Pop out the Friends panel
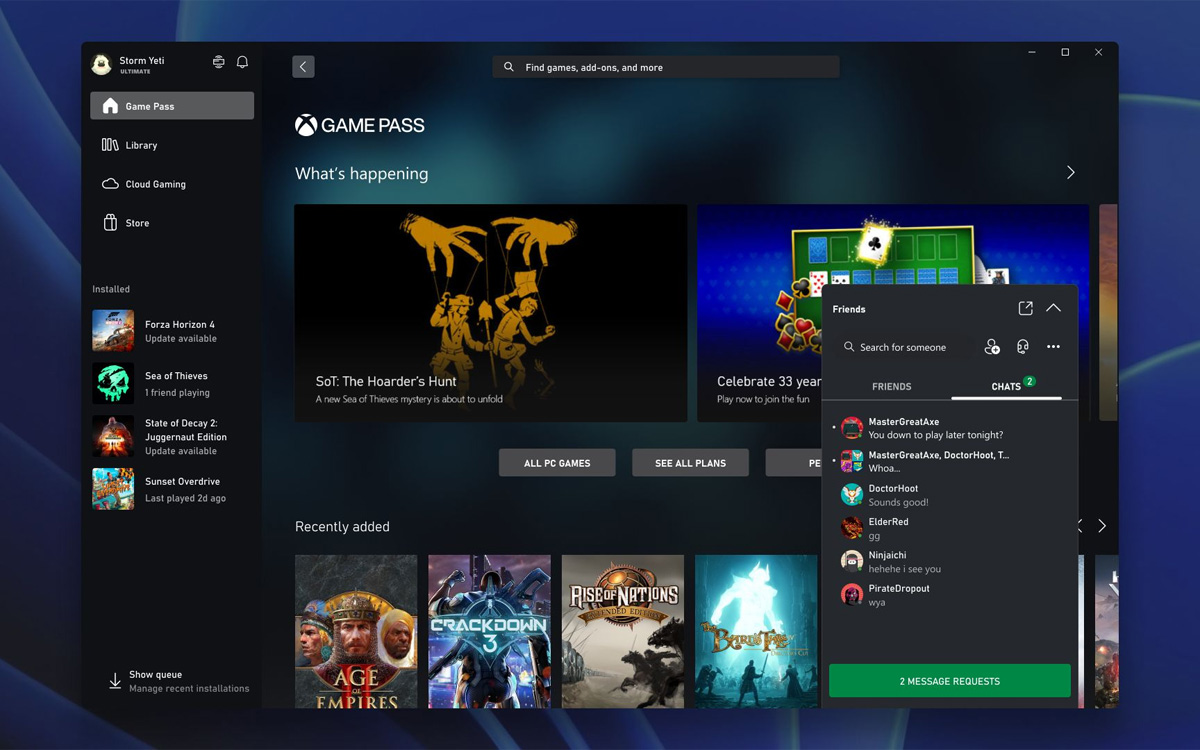This screenshot has height=750, width=1200. click(1025, 309)
